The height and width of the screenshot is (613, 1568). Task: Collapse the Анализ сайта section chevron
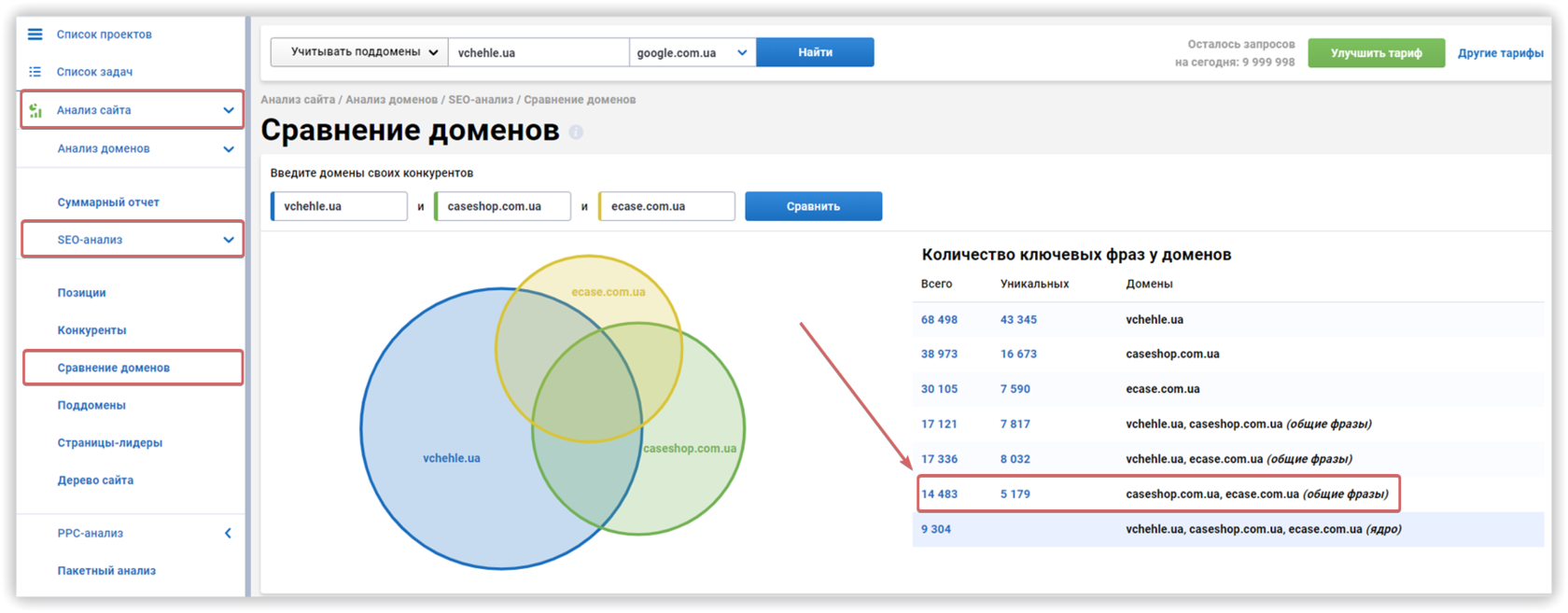229,110
